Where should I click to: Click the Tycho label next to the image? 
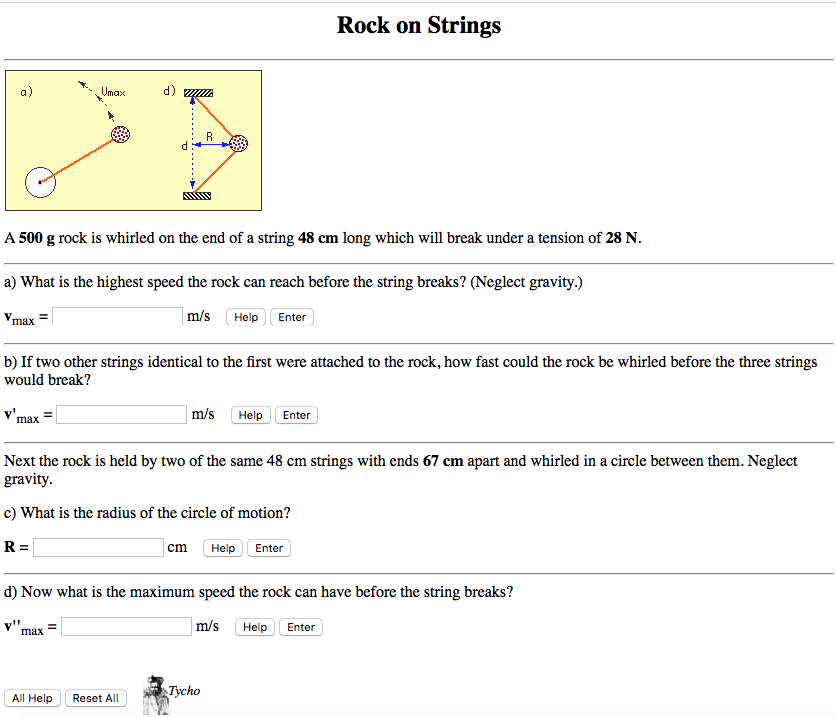[185, 690]
